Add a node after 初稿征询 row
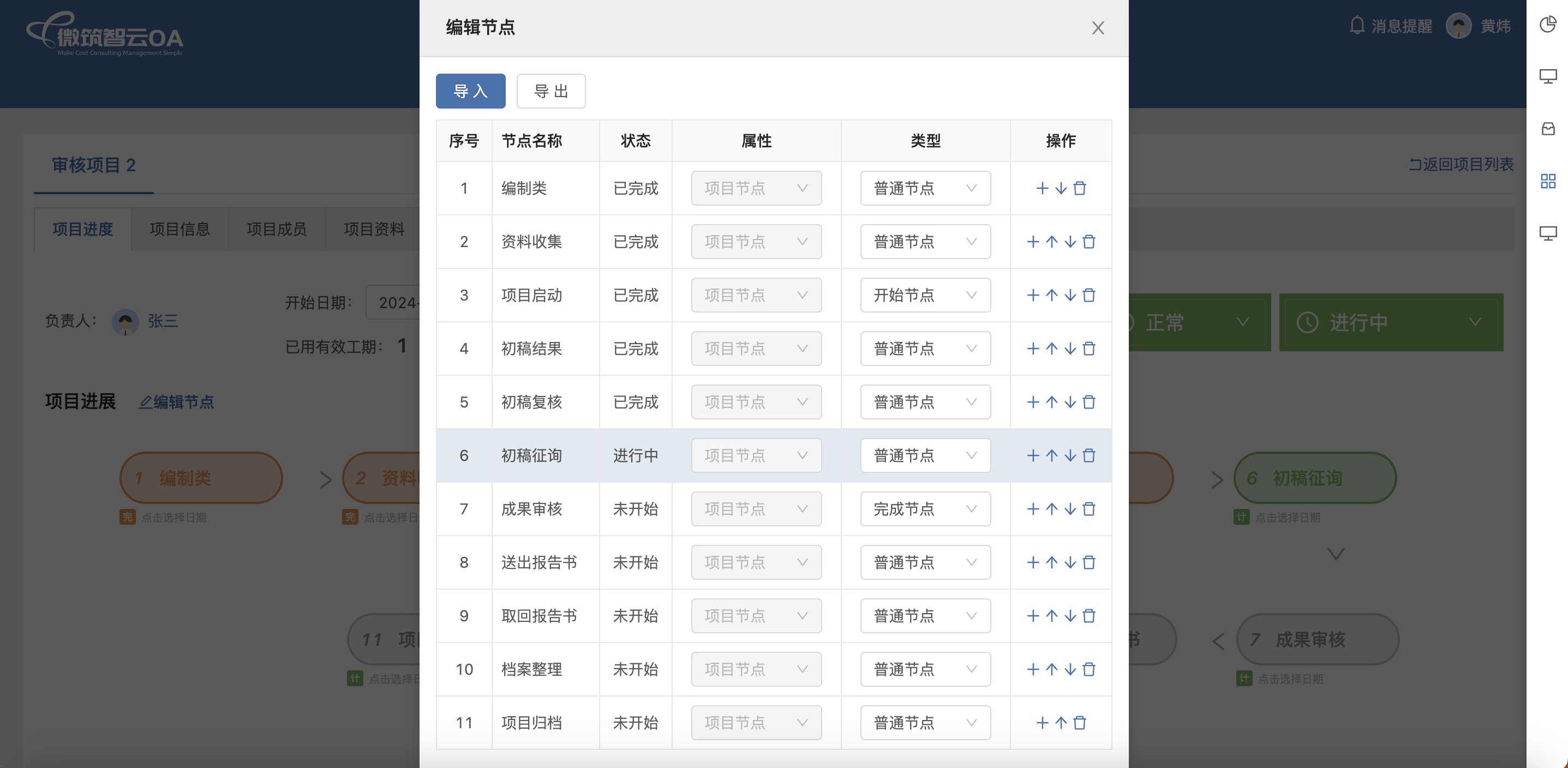1568x768 pixels. (x=1033, y=456)
